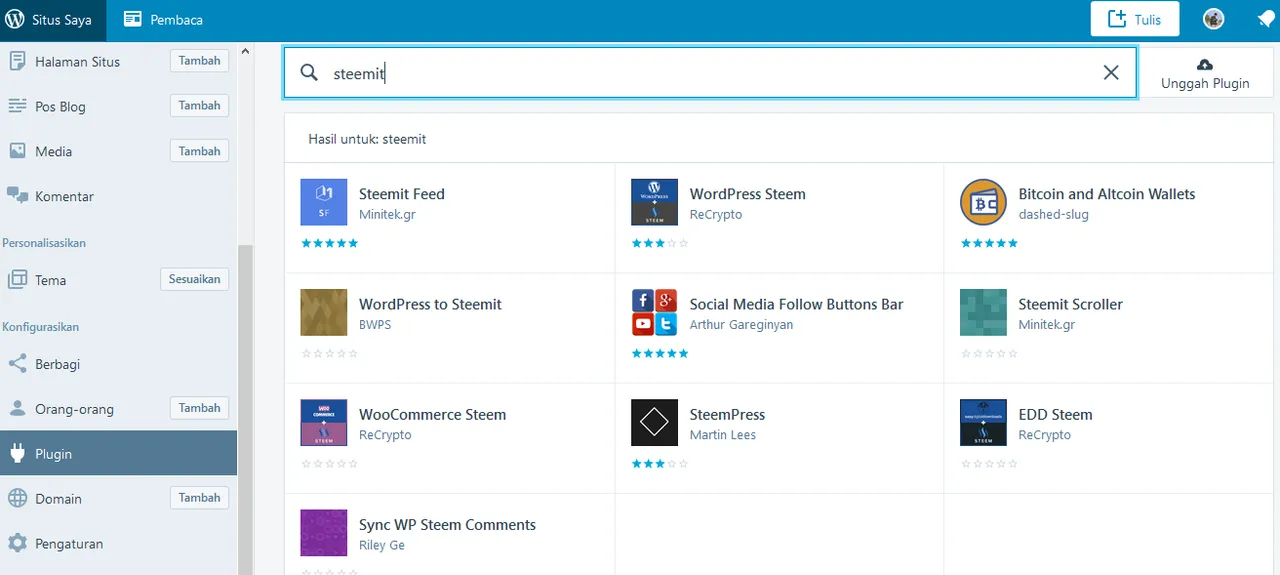
Task: Switch to the Pembaca reader tab
Action: pyautogui.click(x=163, y=19)
